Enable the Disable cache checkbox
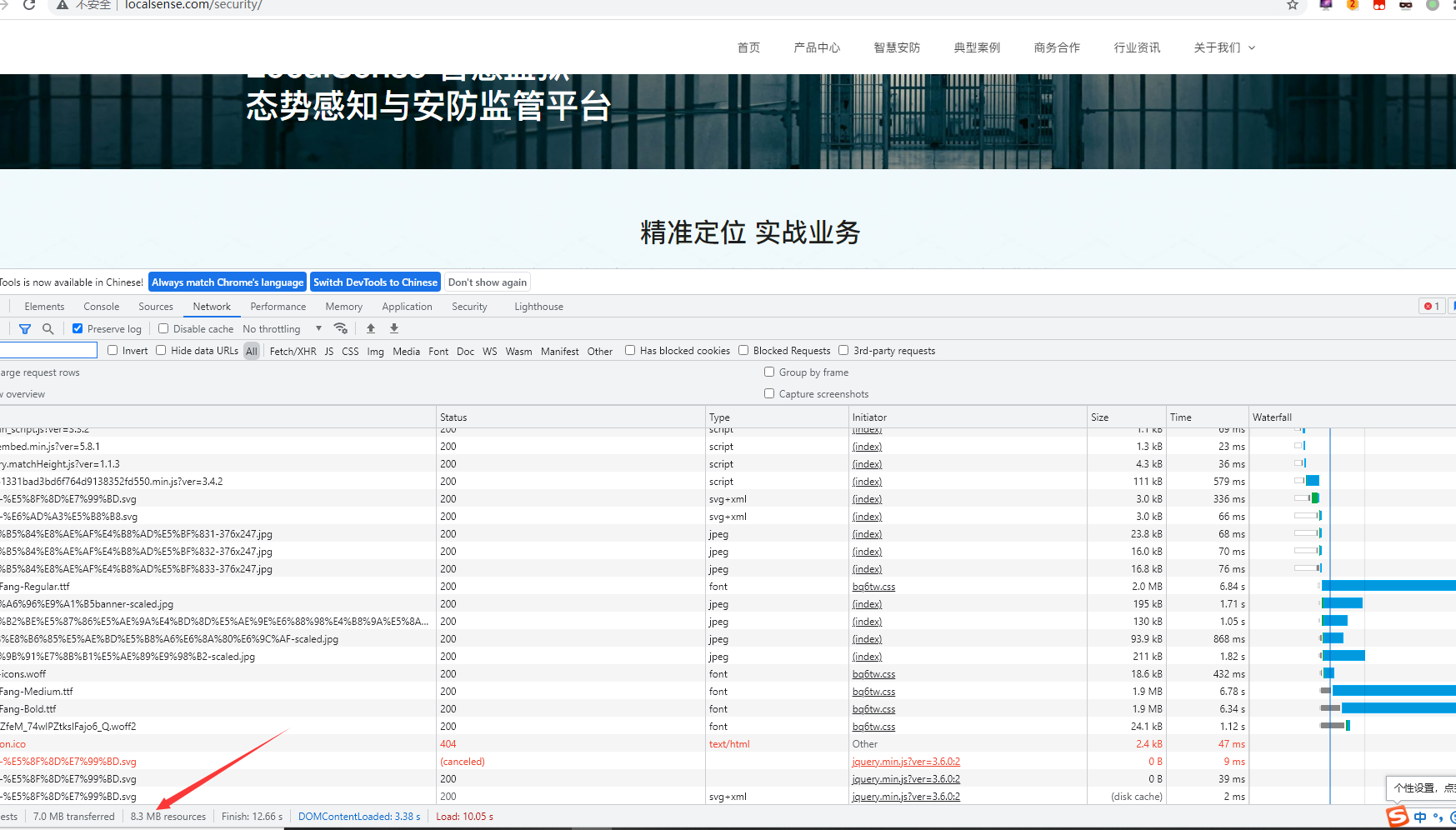 [x=163, y=328]
